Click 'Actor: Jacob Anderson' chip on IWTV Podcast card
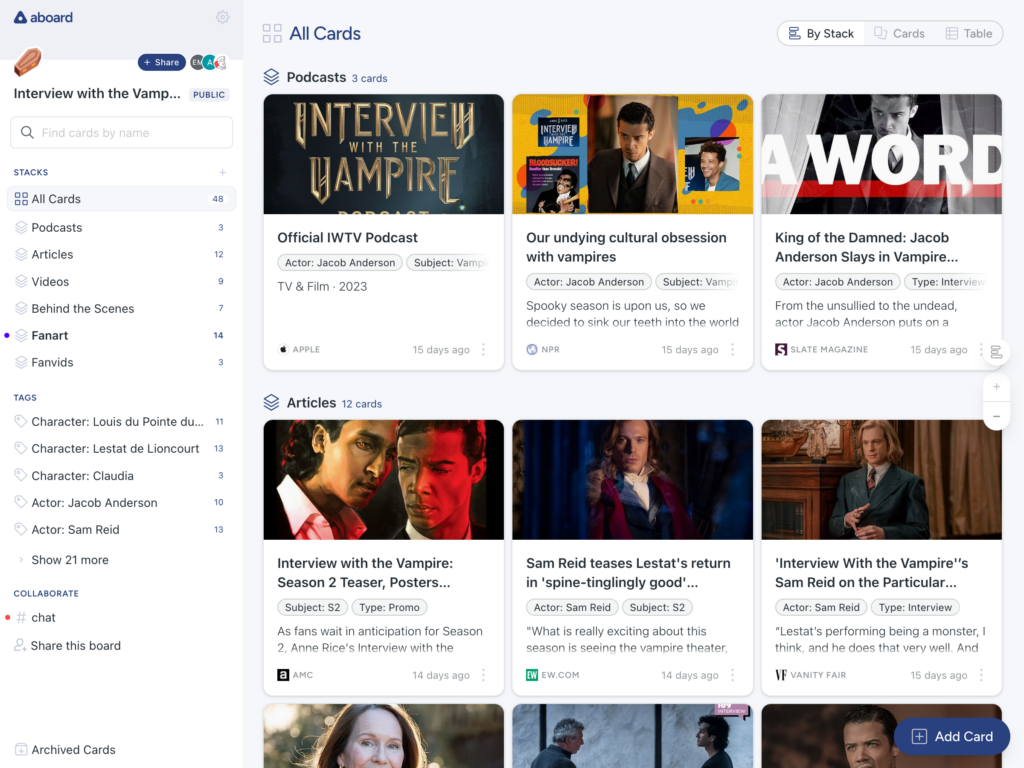Viewport: 1024px width, 768px height. [340, 263]
